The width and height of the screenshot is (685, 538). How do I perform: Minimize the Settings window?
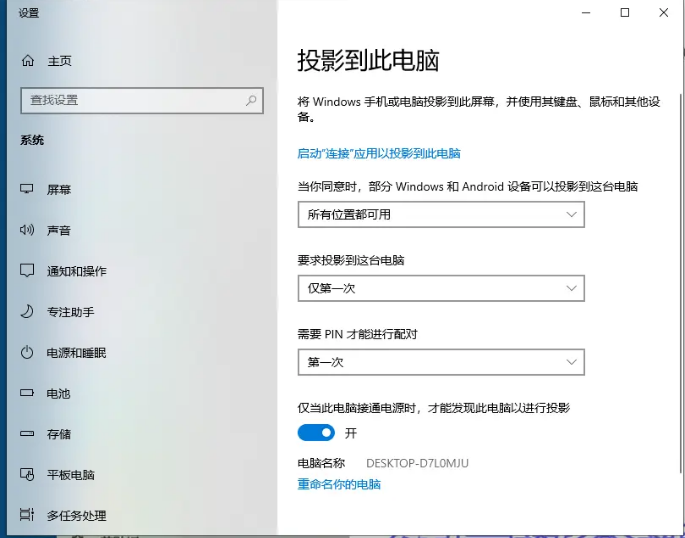[x=586, y=13]
